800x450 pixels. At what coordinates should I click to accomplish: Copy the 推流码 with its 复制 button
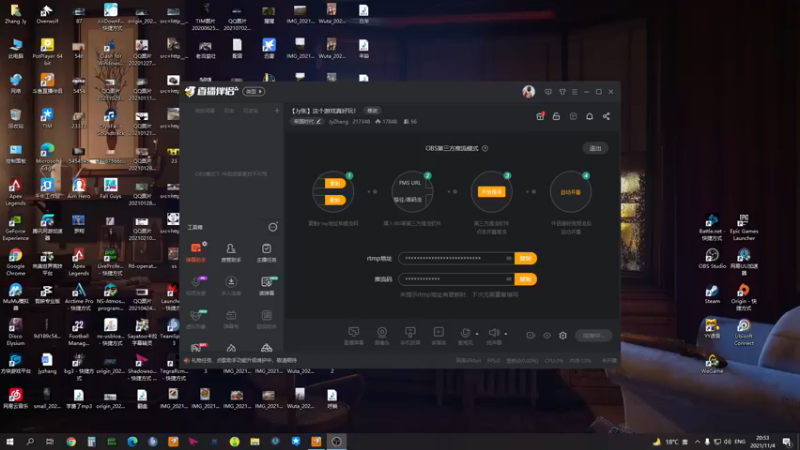click(526, 279)
